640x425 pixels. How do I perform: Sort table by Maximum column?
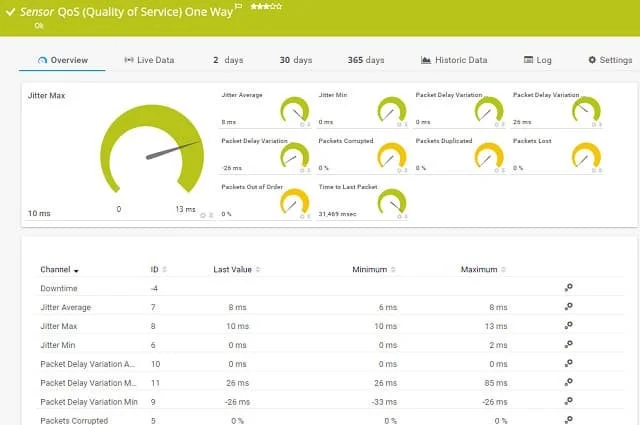484,269
